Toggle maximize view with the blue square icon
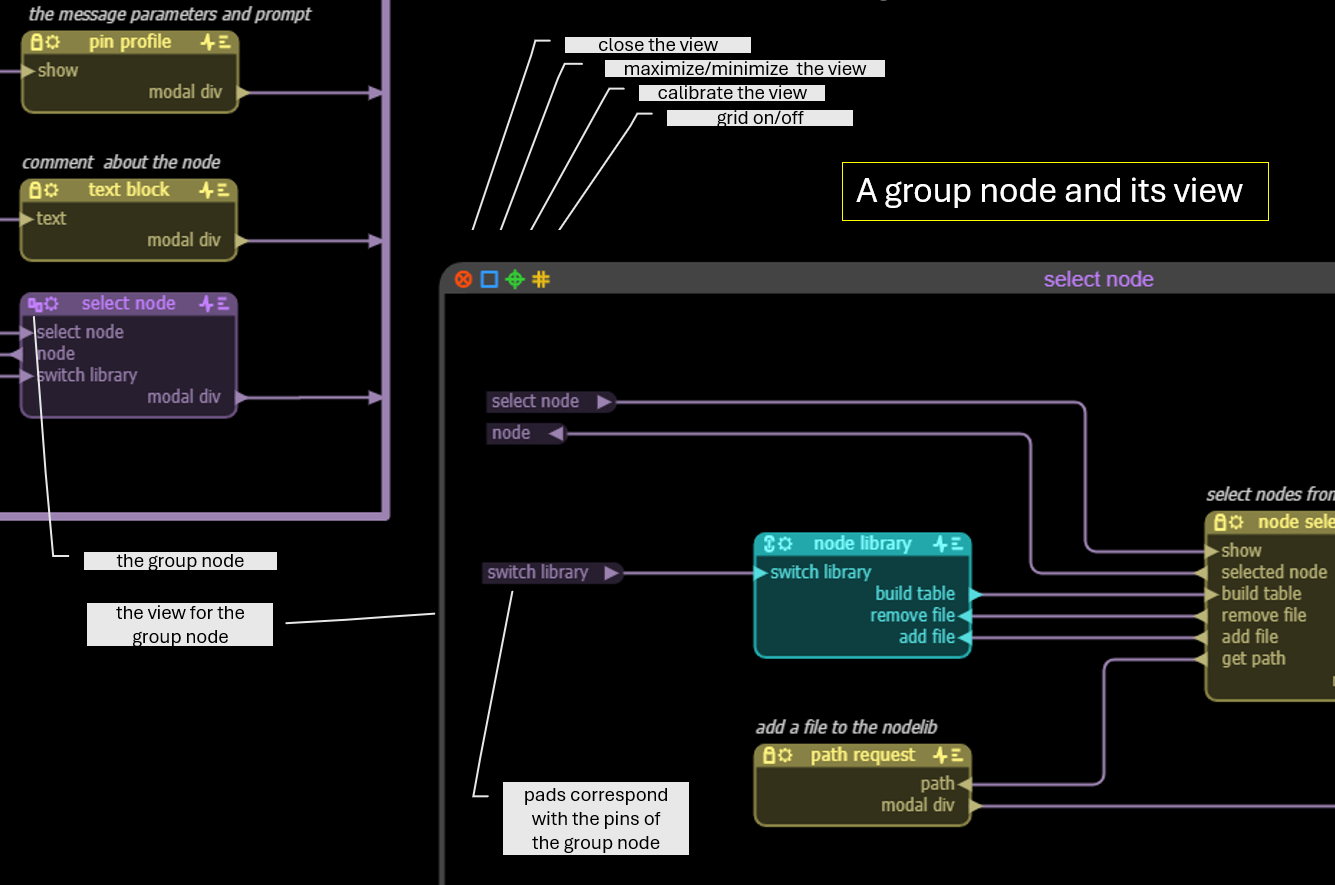This screenshot has width=1335, height=885. tap(489, 280)
